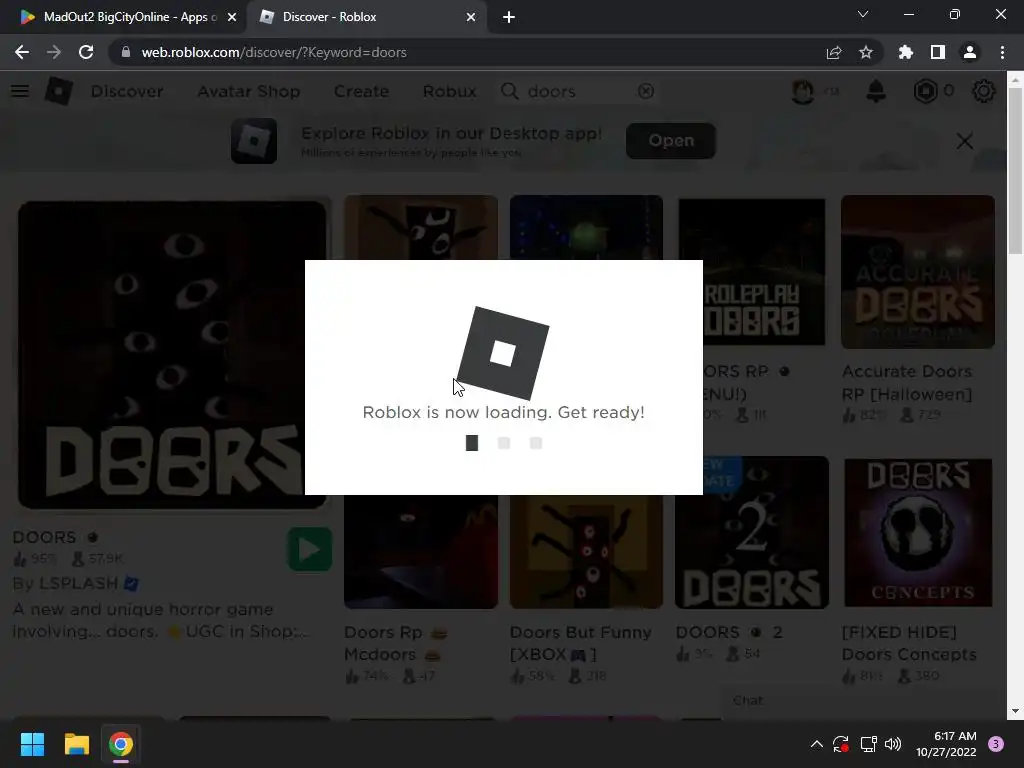The height and width of the screenshot is (768, 1024).
Task: Play the DOORS game with green button
Action: 310,549
